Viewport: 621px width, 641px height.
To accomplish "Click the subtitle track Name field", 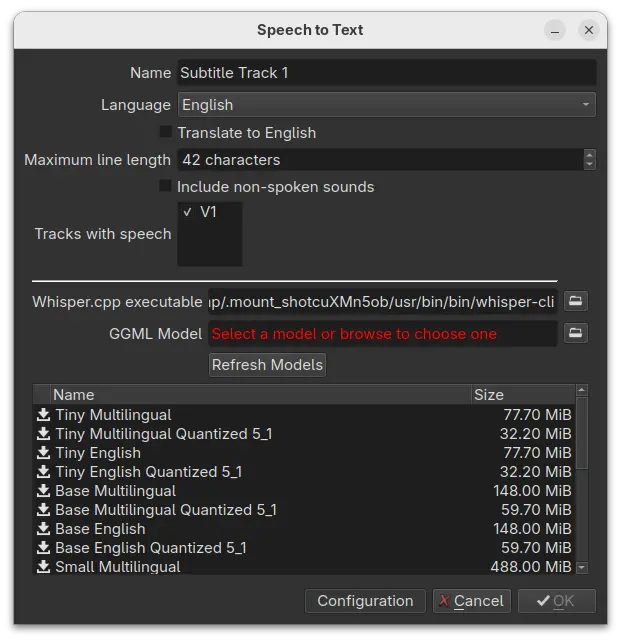I will [386, 73].
